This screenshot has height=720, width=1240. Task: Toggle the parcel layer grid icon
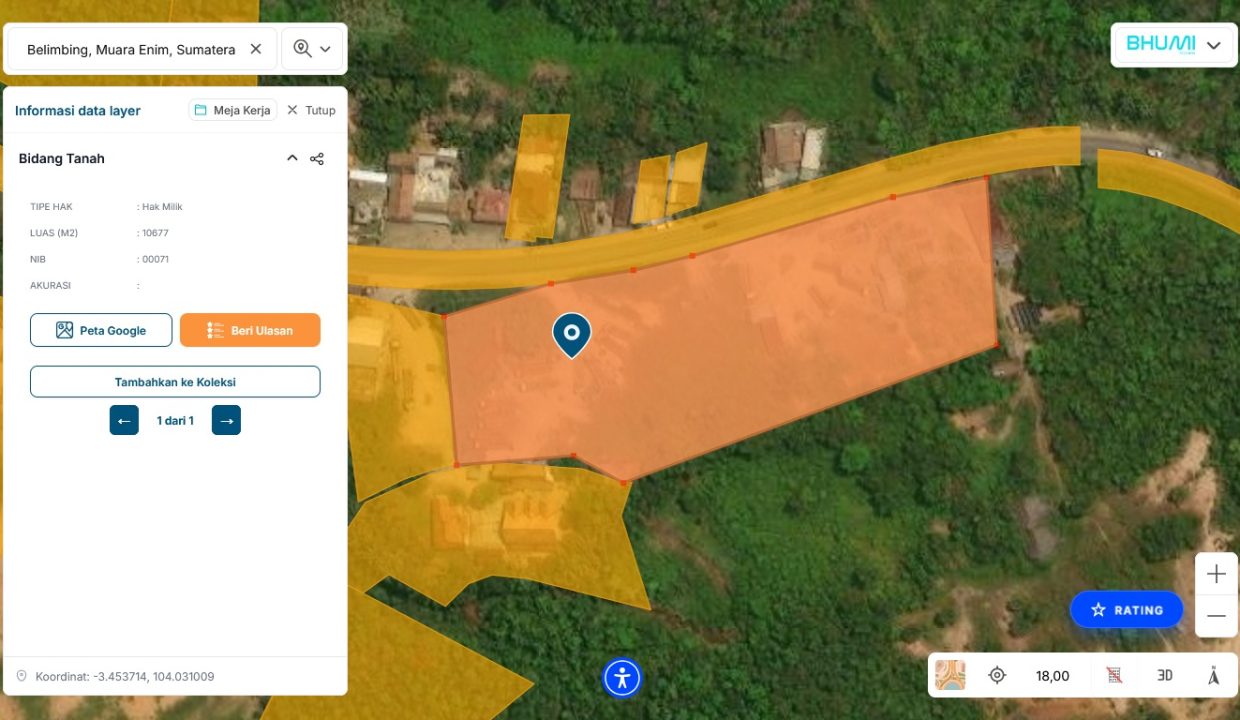click(x=1114, y=675)
